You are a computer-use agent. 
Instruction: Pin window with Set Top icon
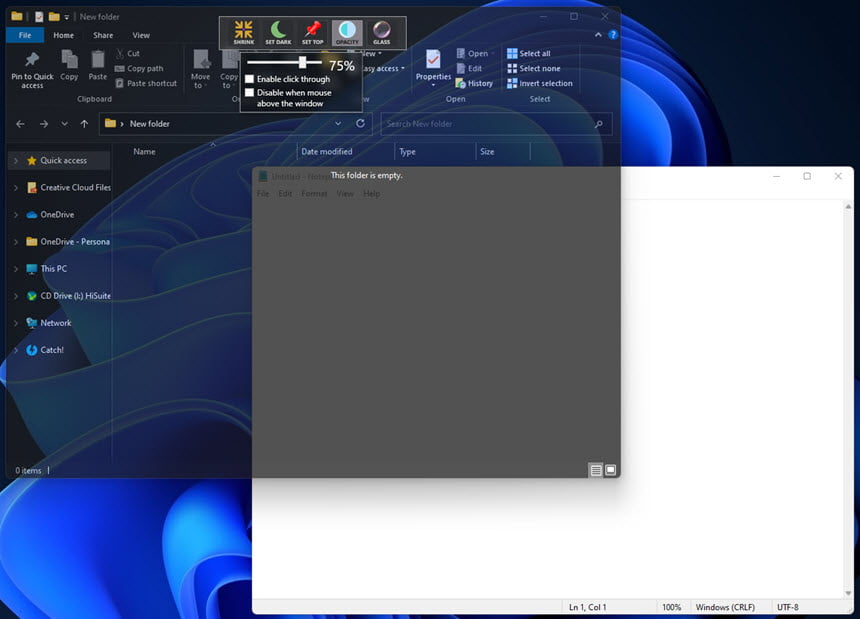313,32
